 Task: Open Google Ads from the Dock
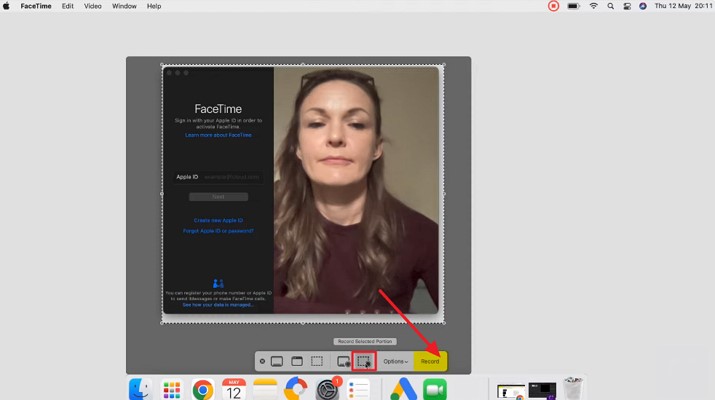click(404, 390)
